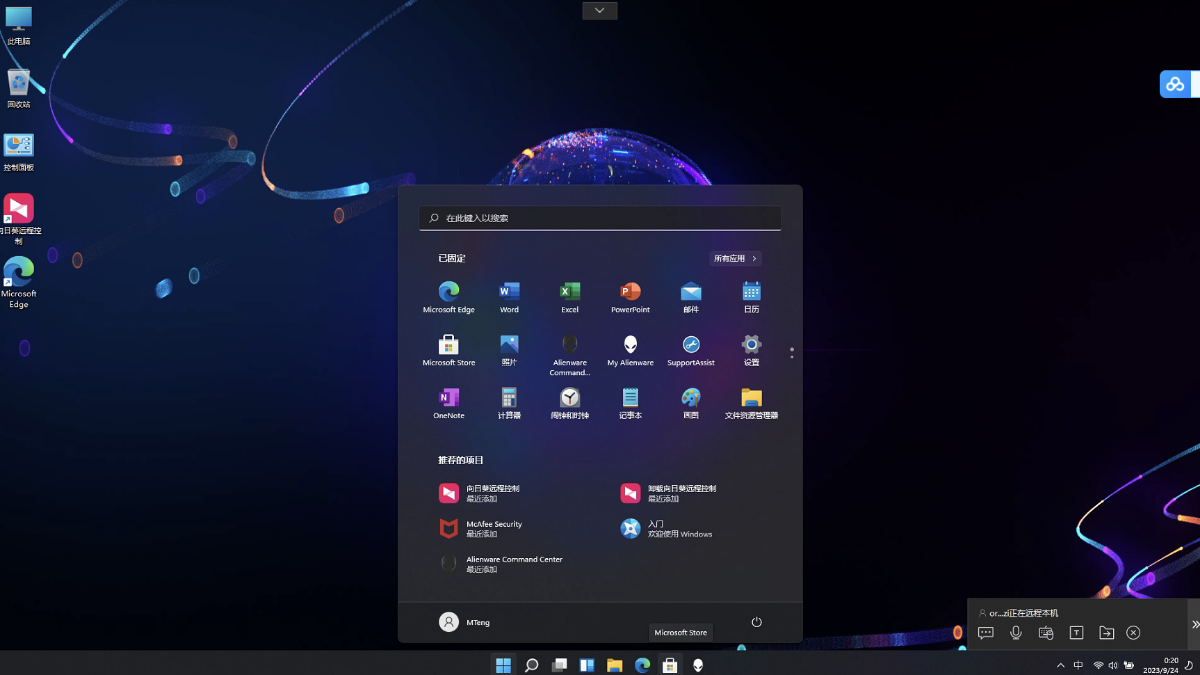Open the 邮件 mail app

[691, 296]
